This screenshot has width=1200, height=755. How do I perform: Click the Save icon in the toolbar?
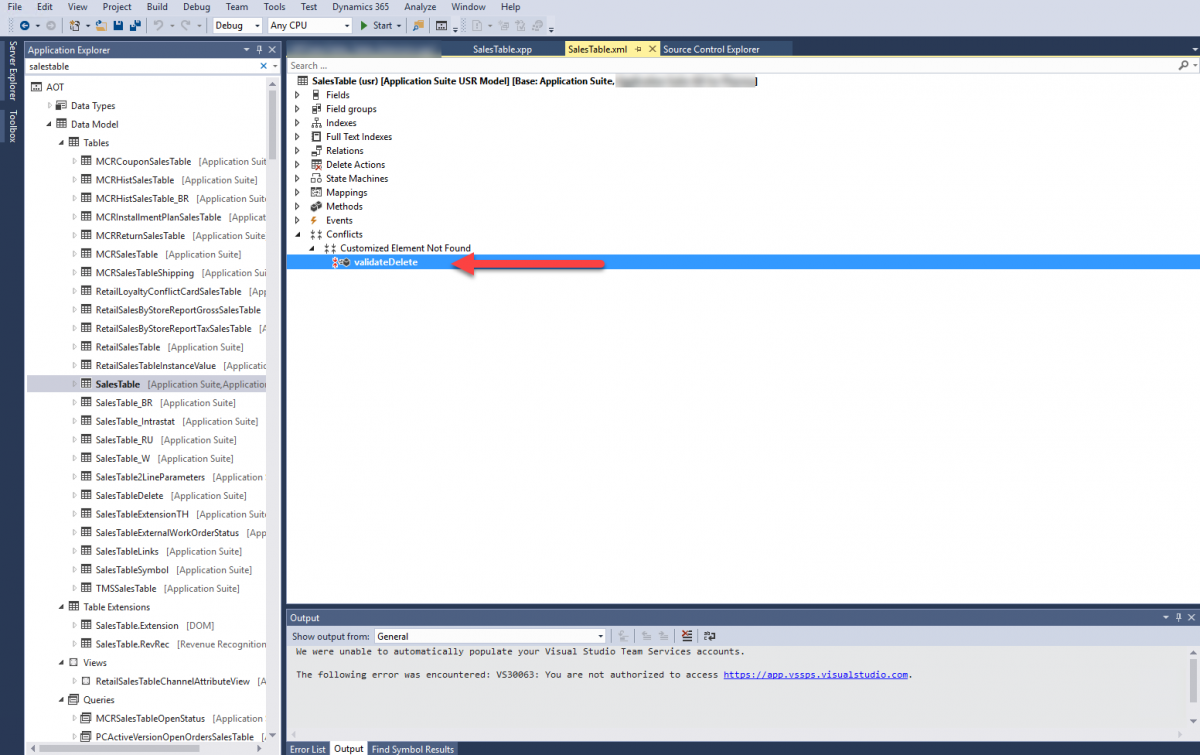click(118, 25)
